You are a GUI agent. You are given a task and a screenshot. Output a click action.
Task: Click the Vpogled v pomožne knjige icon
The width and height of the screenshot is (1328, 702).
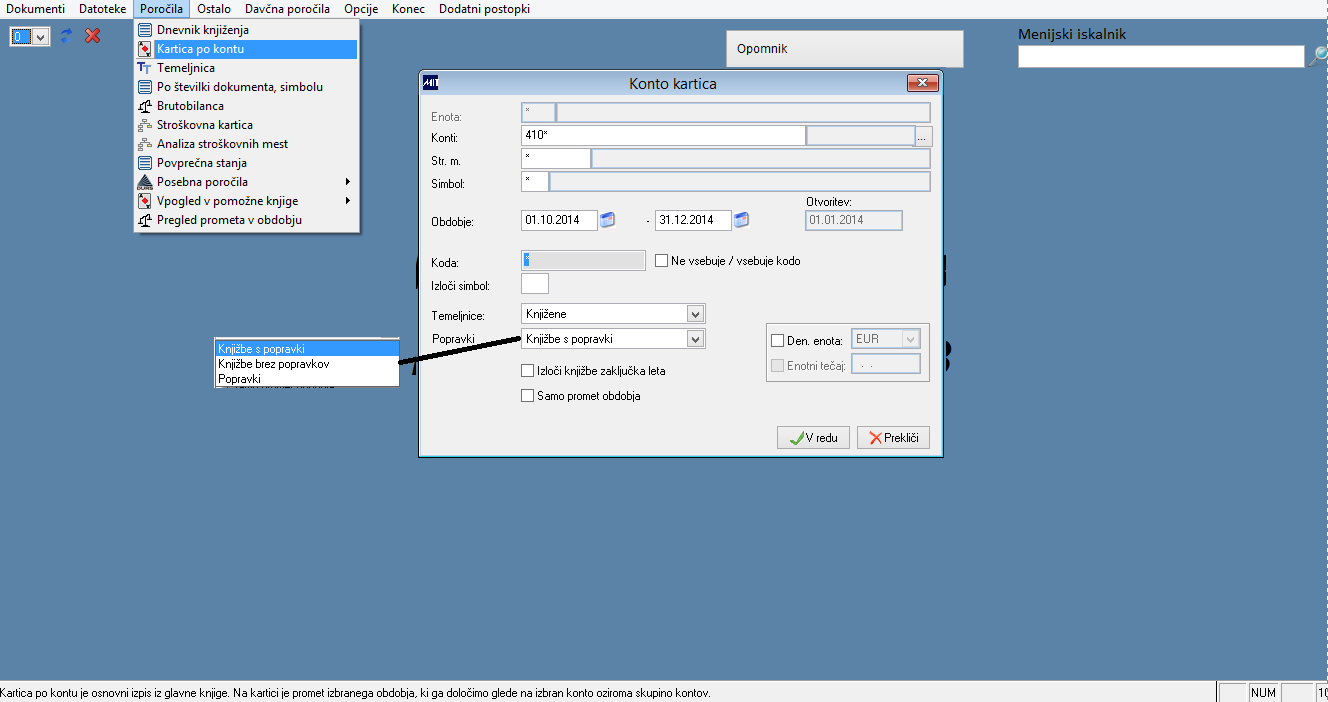145,201
